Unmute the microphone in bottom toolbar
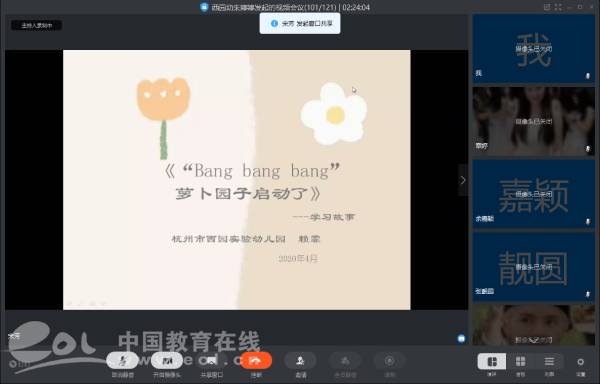 (122, 361)
